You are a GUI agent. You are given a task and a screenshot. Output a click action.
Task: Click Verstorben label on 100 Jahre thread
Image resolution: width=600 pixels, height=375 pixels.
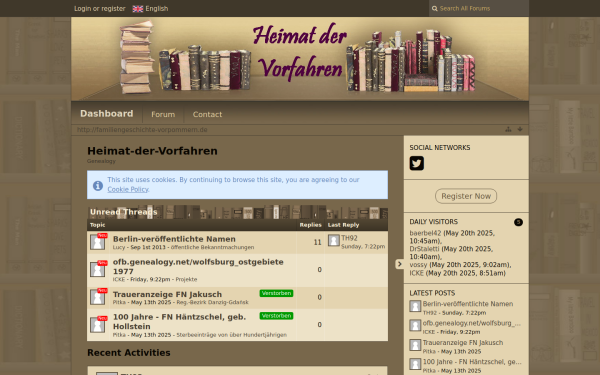[x=276, y=316]
